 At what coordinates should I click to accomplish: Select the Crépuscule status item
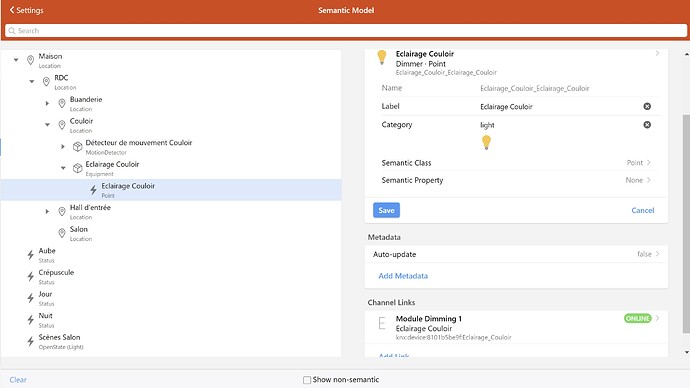[171, 276]
